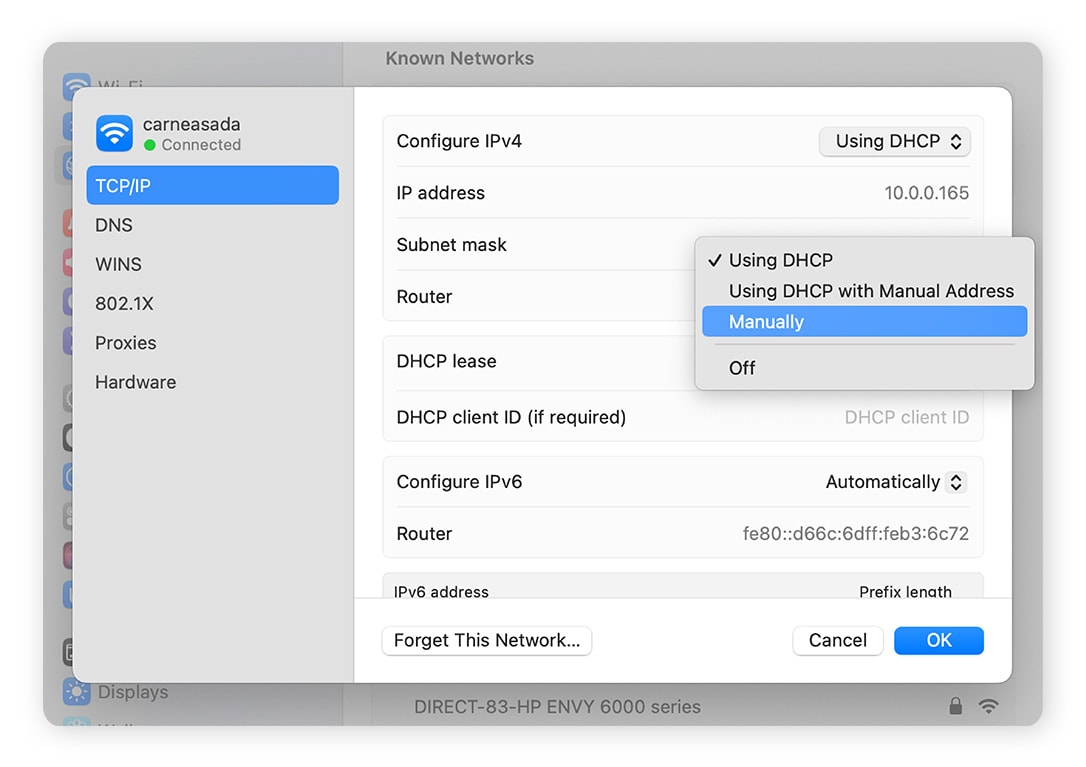Pick Using DHCP with Manual Address option

point(871,290)
